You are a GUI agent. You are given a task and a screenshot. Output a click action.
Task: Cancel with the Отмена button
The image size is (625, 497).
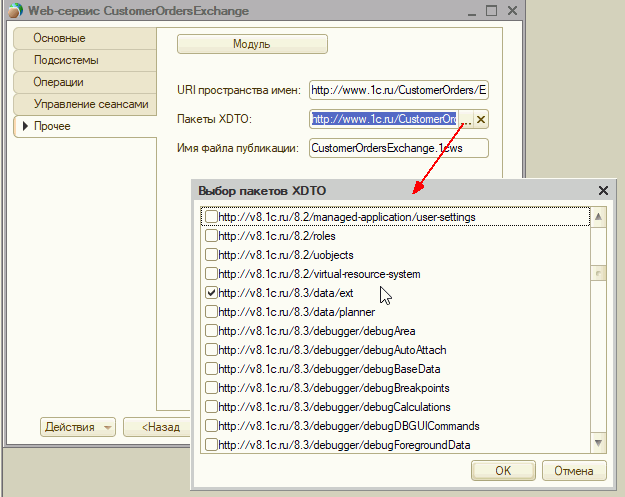574,471
